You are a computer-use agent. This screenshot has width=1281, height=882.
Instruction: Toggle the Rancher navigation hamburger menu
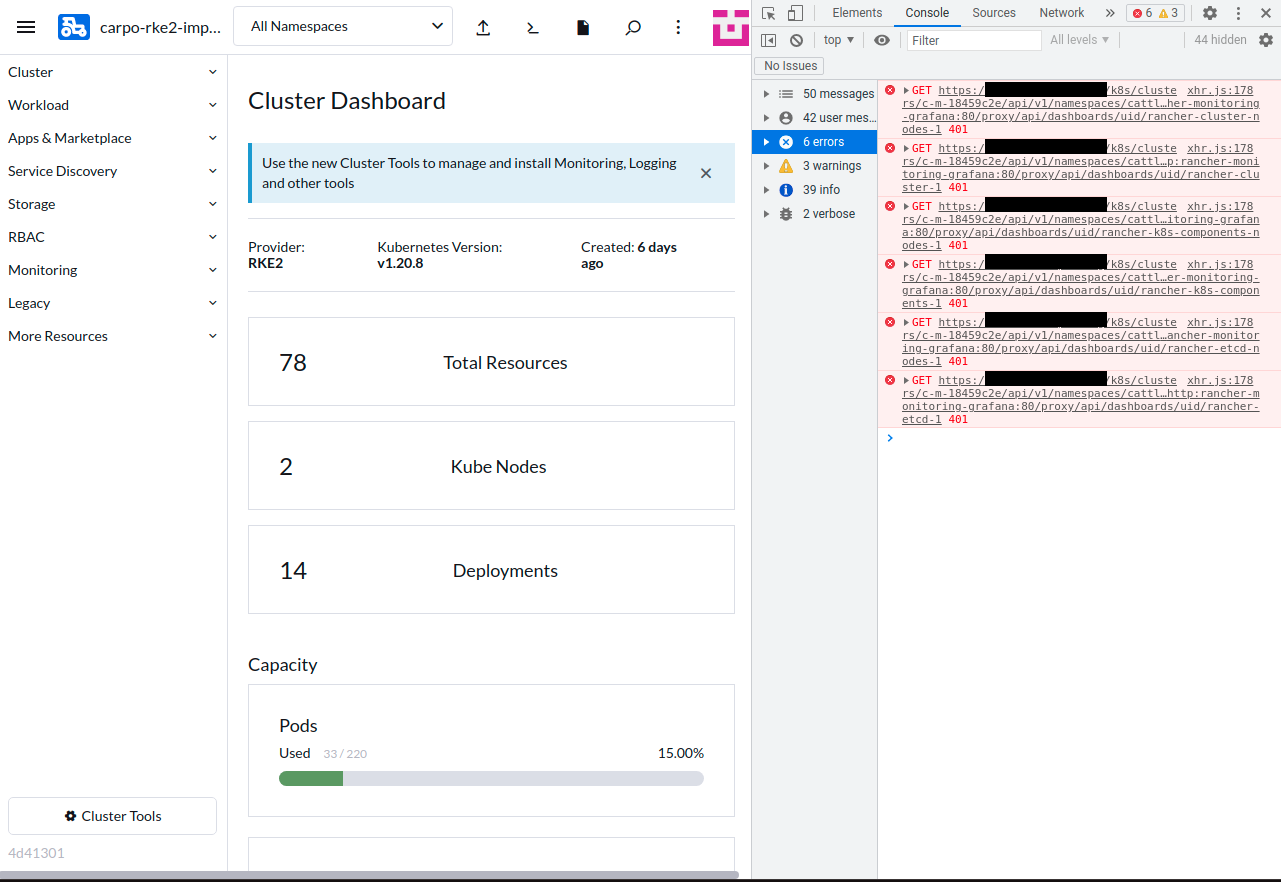click(26, 26)
